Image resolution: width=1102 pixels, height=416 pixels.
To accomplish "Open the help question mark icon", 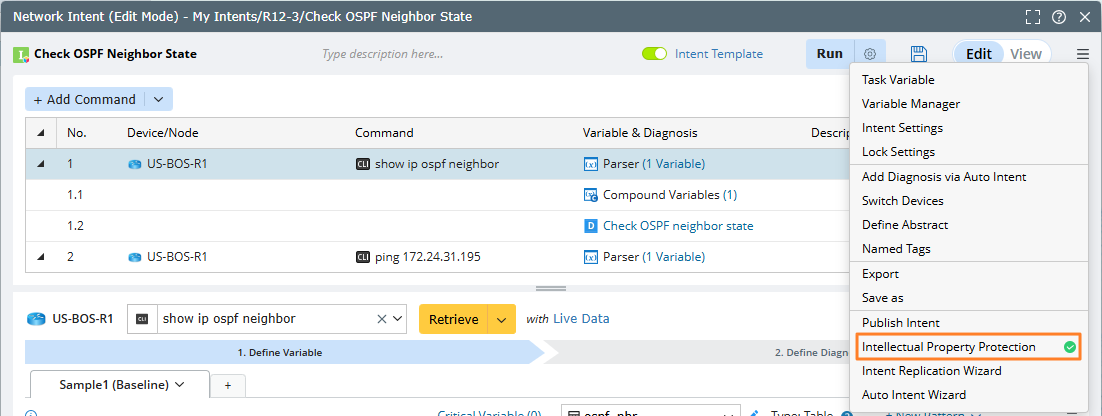I will pyautogui.click(x=1058, y=17).
